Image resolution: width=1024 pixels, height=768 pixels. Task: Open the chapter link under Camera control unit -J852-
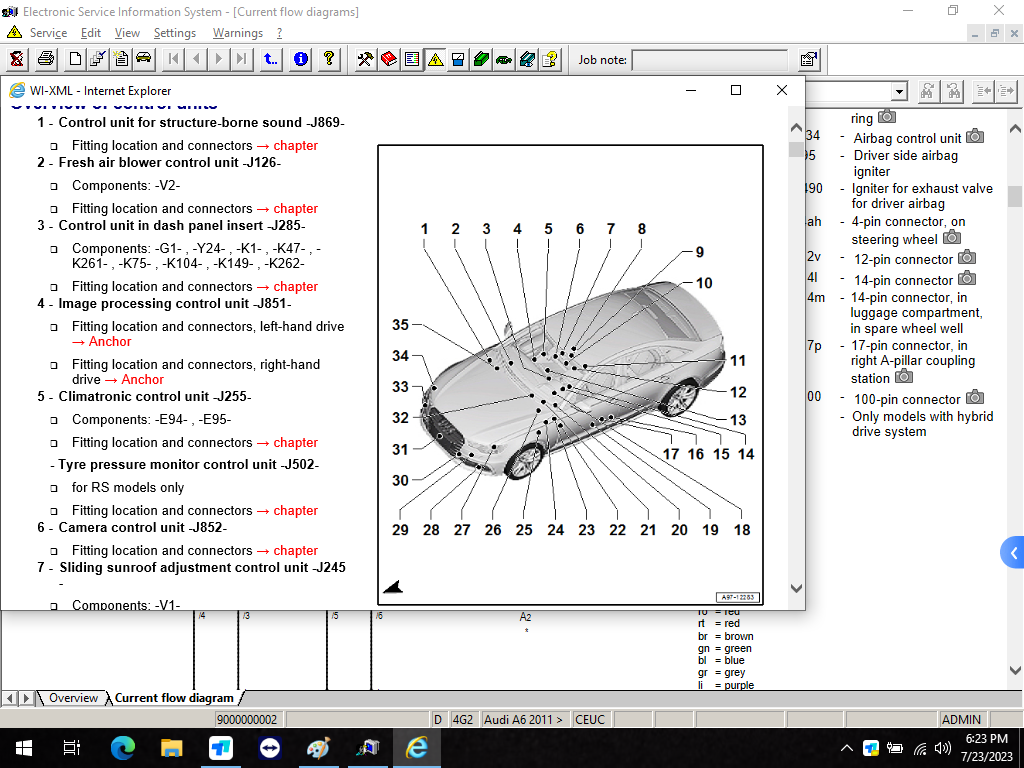click(295, 550)
